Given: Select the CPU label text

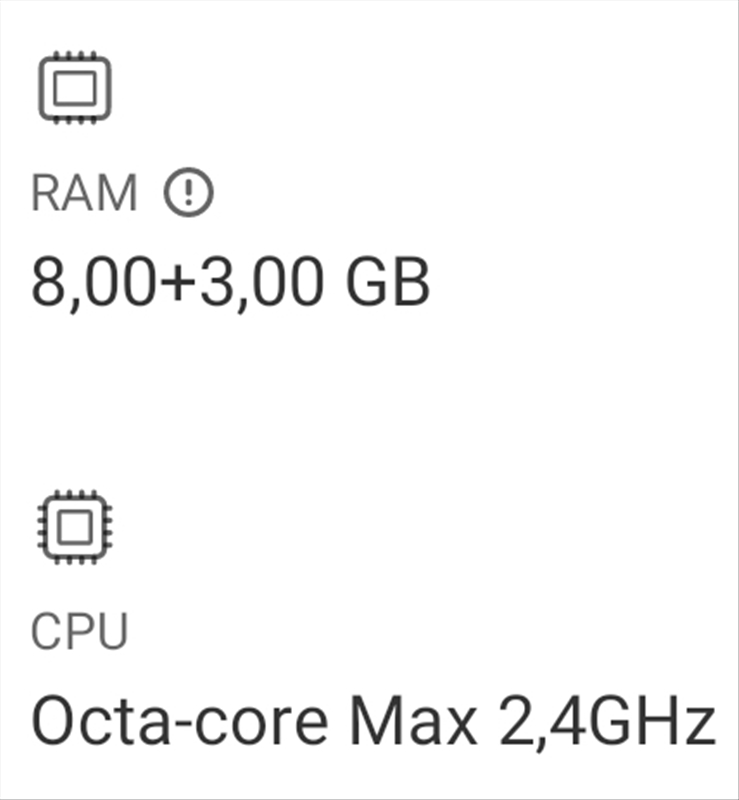Looking at the screenshot, I should coord(80,632).
